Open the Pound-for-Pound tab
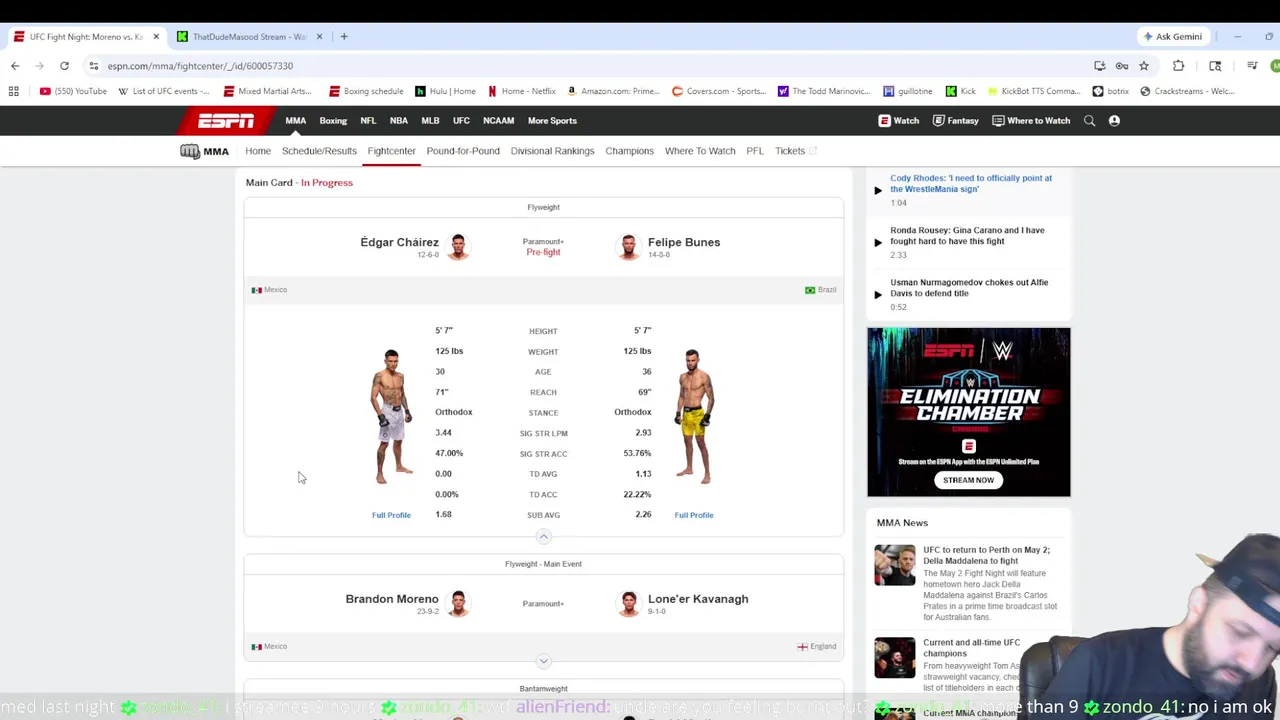The image size is (1280, 720). (463, 151)
